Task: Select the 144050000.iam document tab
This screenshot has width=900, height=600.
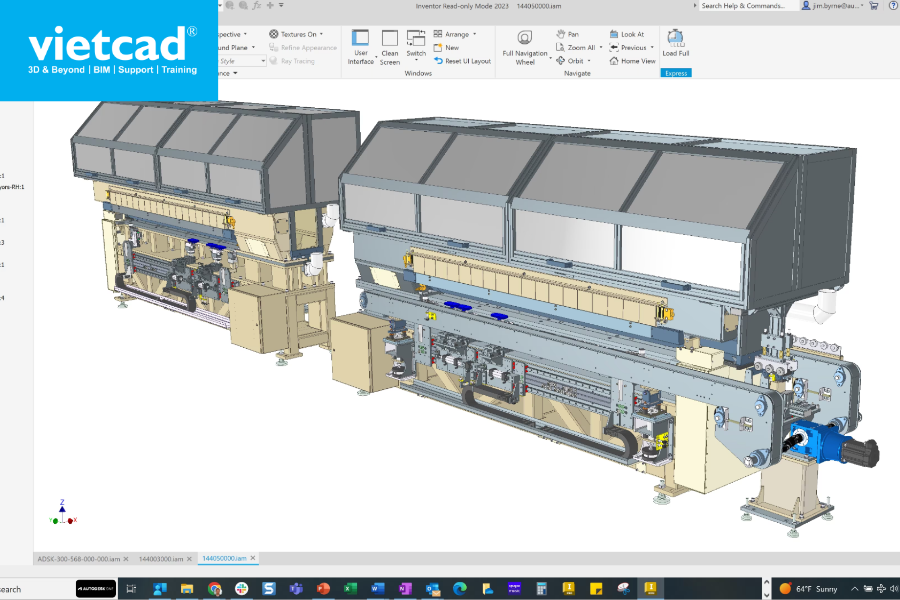Action: [224, 558]
